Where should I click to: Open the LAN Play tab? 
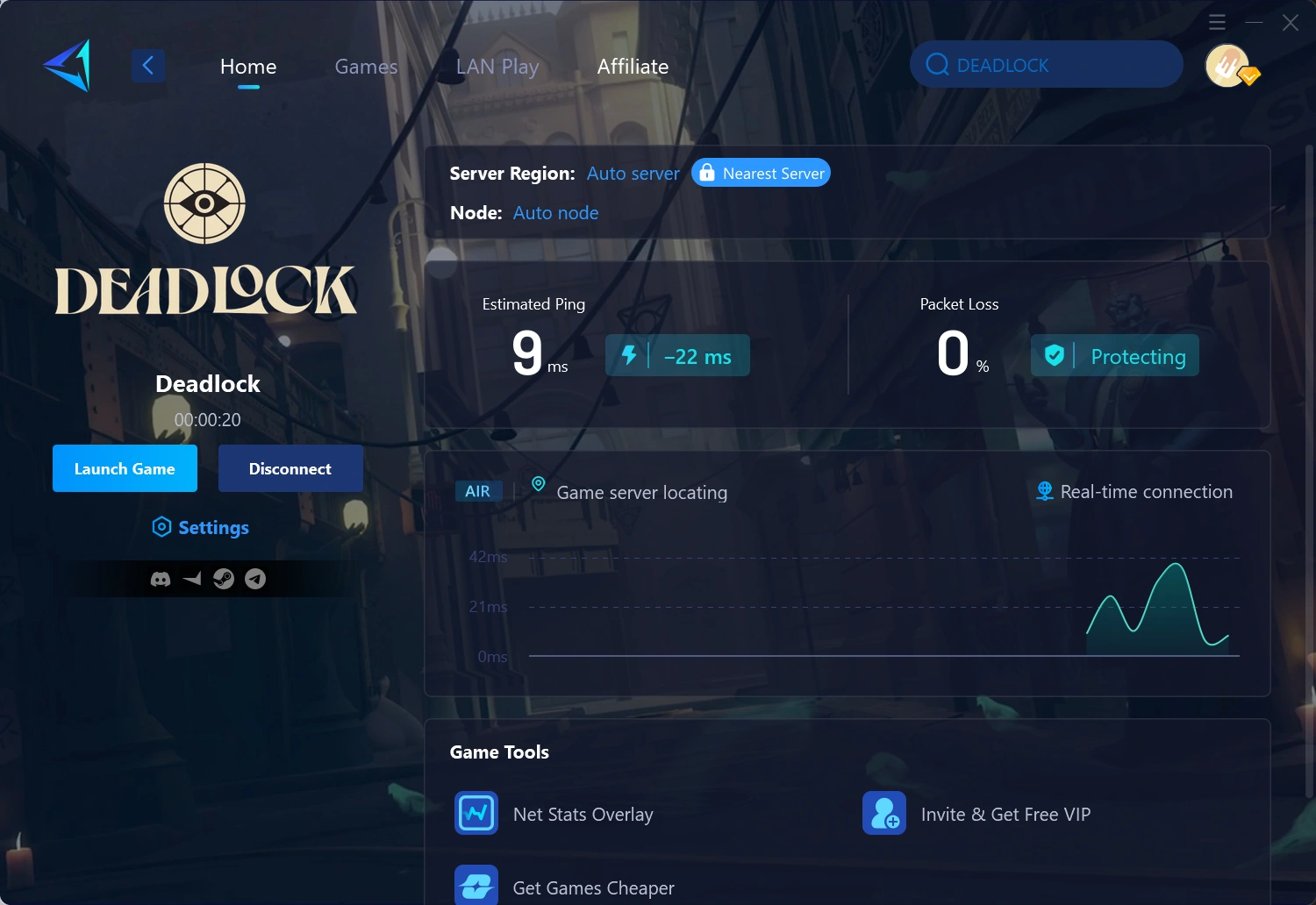(497, 67)
